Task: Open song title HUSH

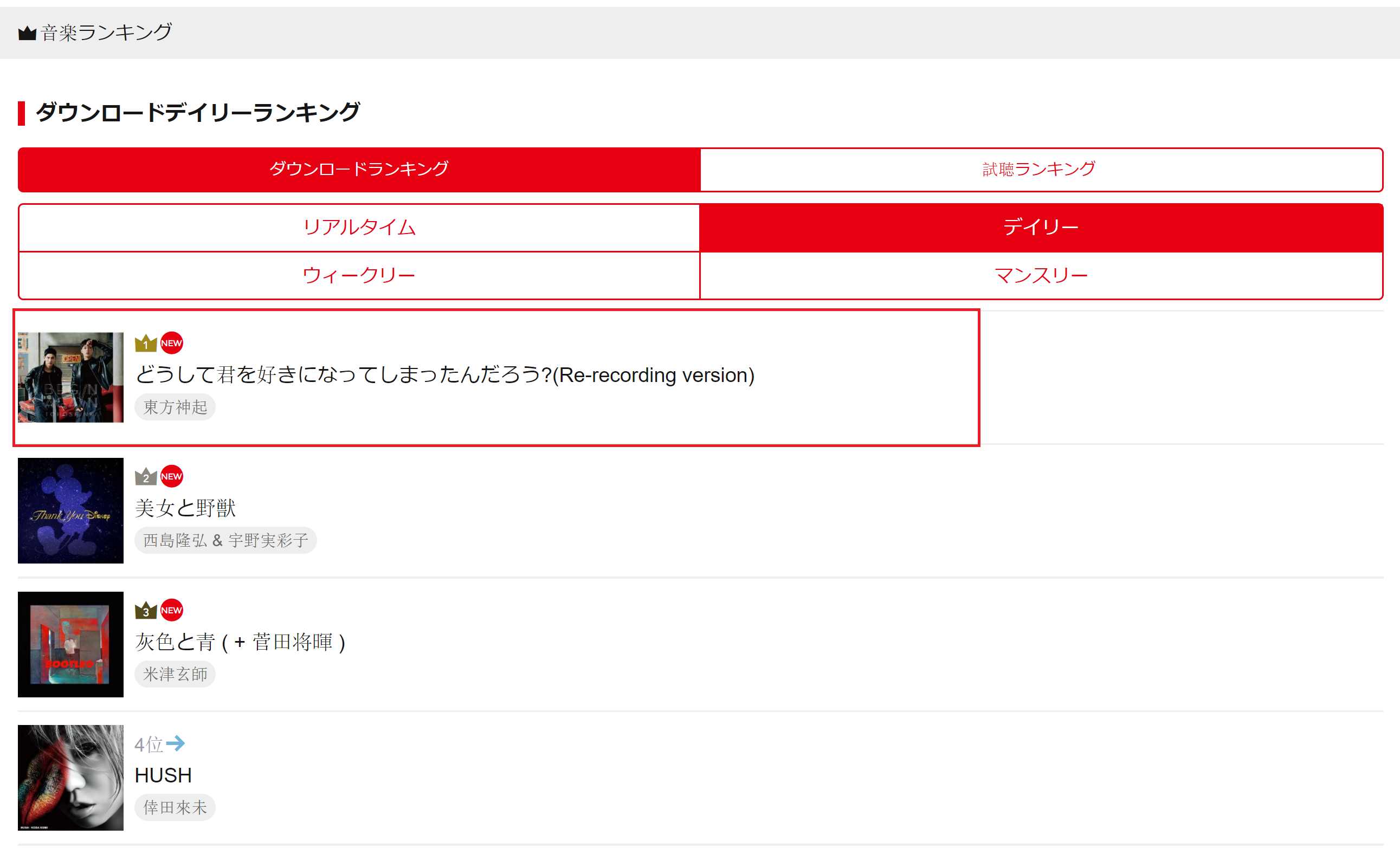Action: tap(163, 775)
